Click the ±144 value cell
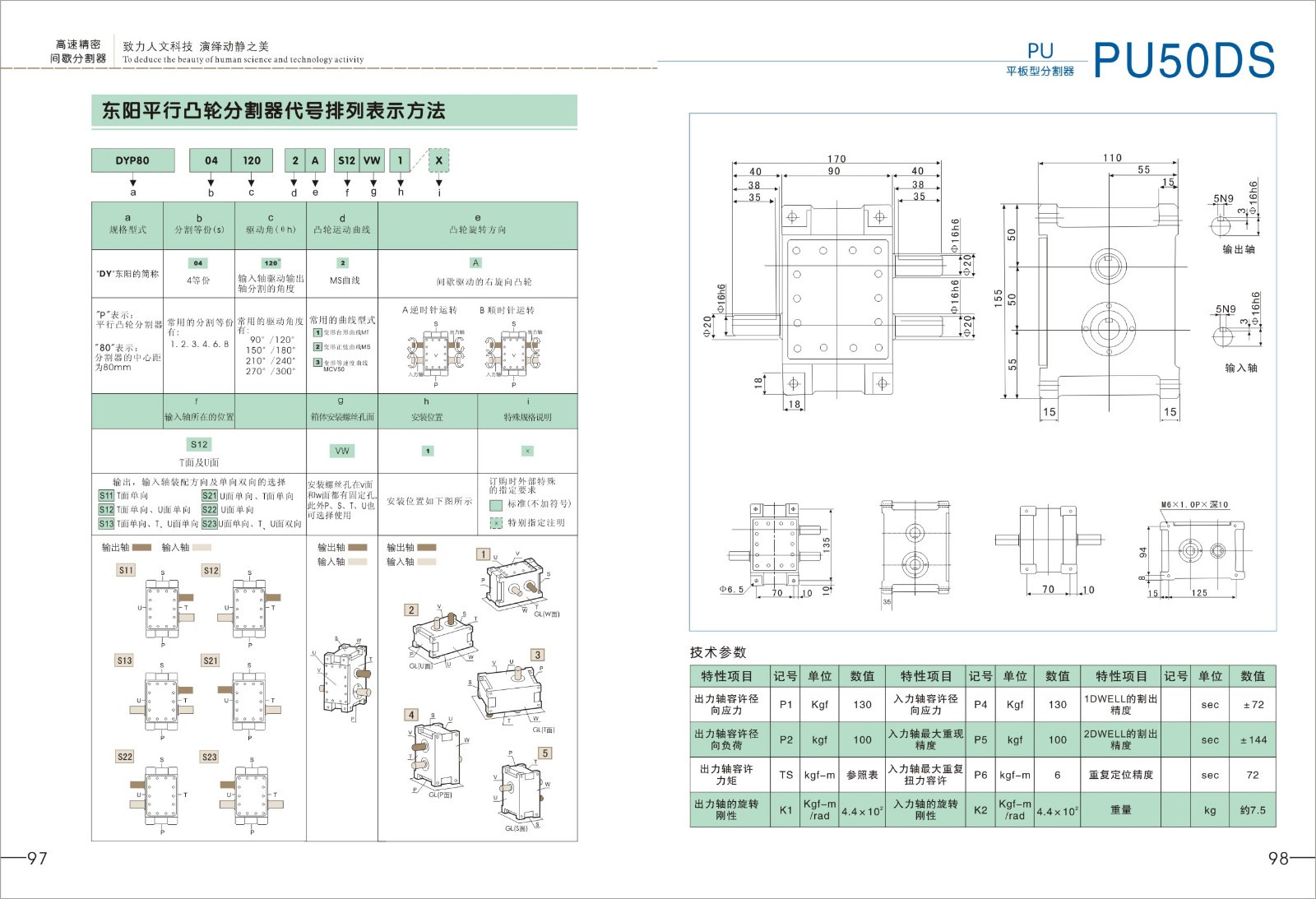 pos(1253,740)
